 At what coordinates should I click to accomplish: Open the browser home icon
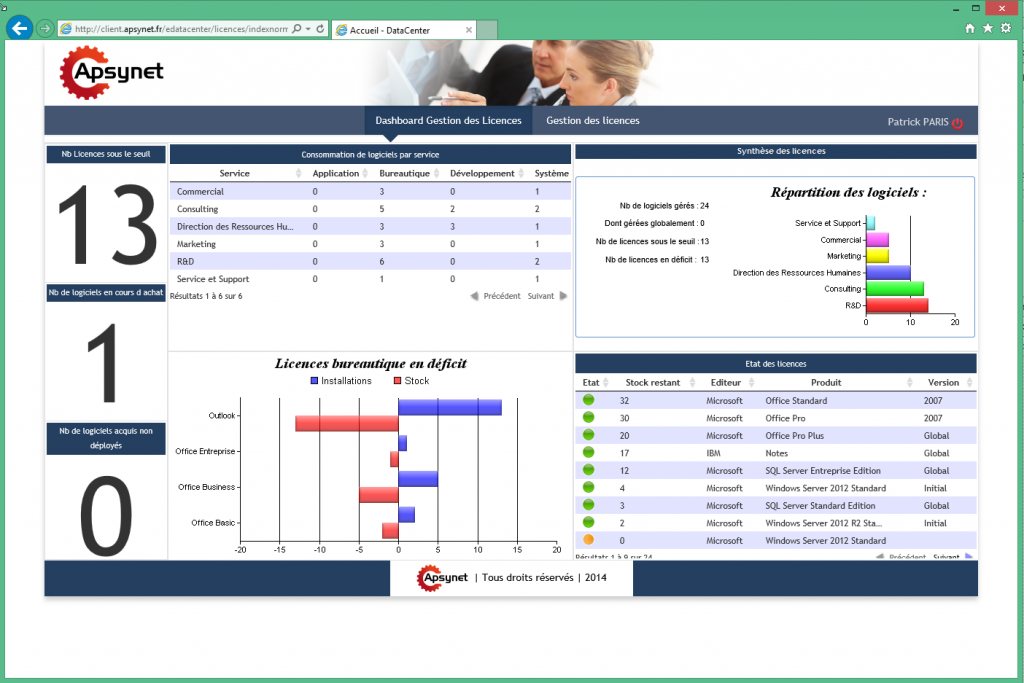969,29
